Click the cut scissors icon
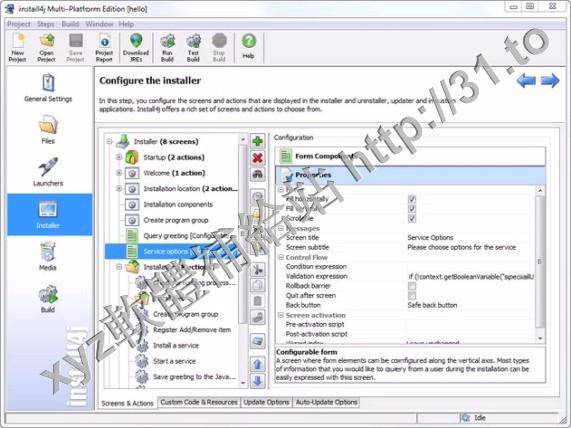The height and width of the screenshot is (428, 571). coord(258,270)
